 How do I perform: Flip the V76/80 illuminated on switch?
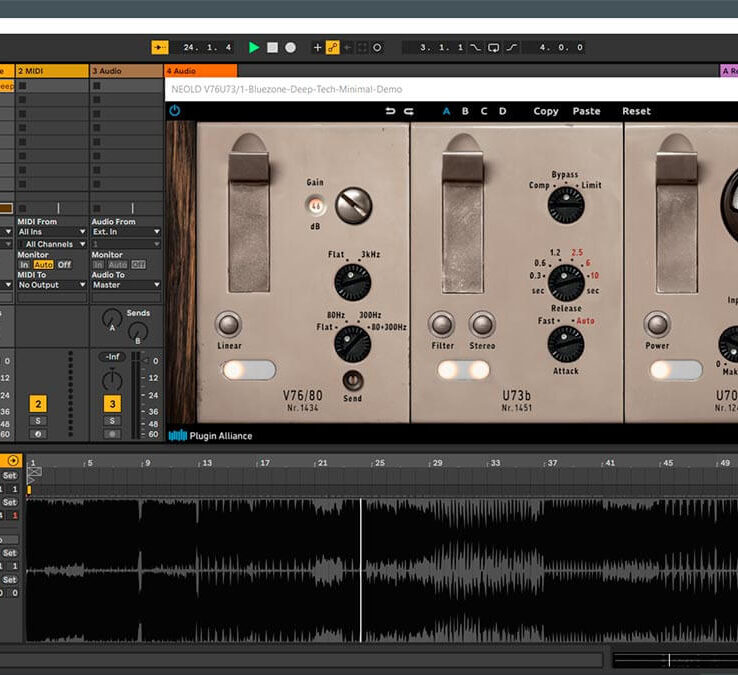coord(249,370)
